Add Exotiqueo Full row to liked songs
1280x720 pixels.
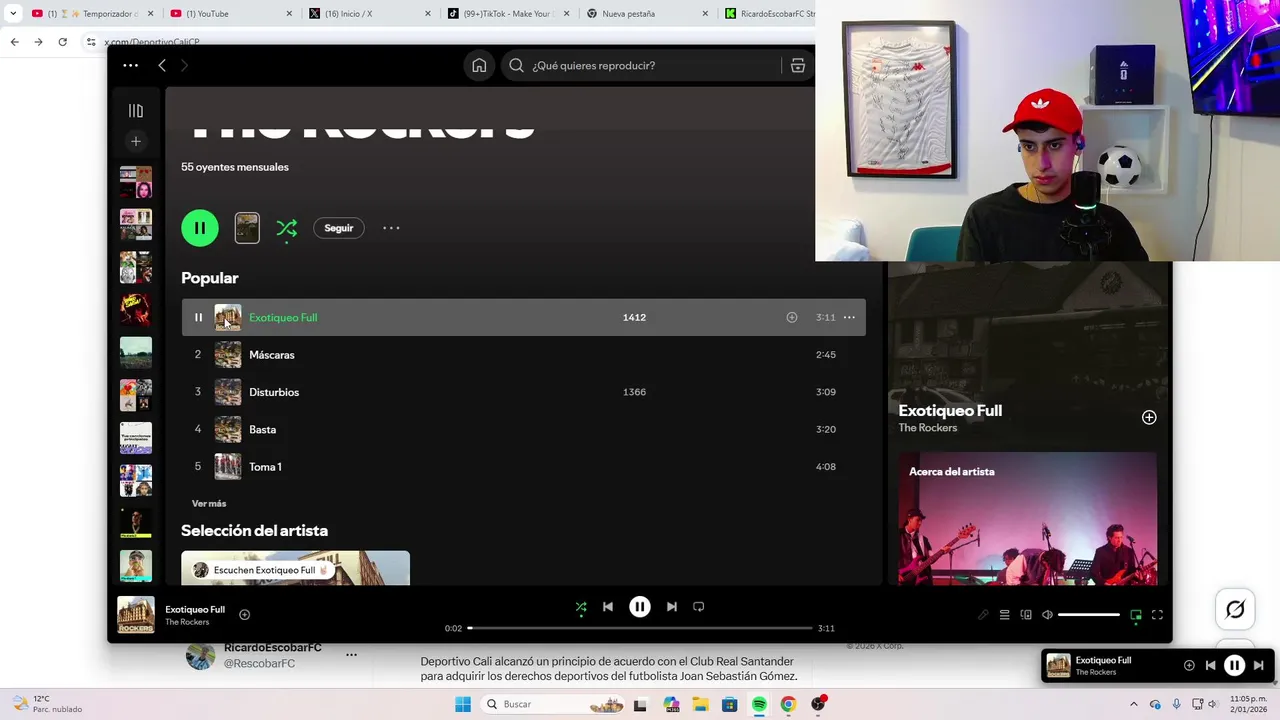click(792, 317)
